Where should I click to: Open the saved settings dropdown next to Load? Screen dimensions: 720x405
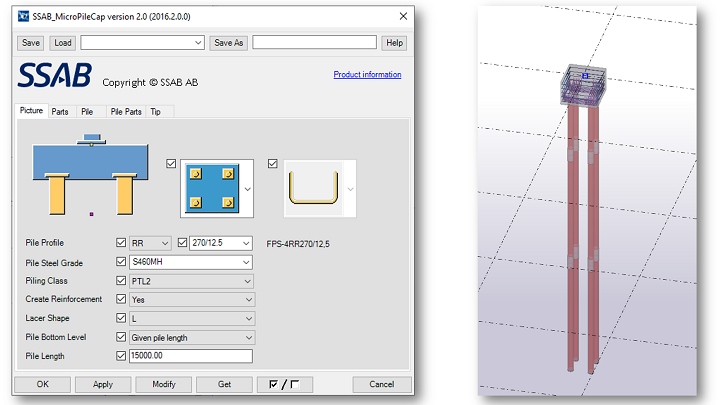tap(142, 43)
